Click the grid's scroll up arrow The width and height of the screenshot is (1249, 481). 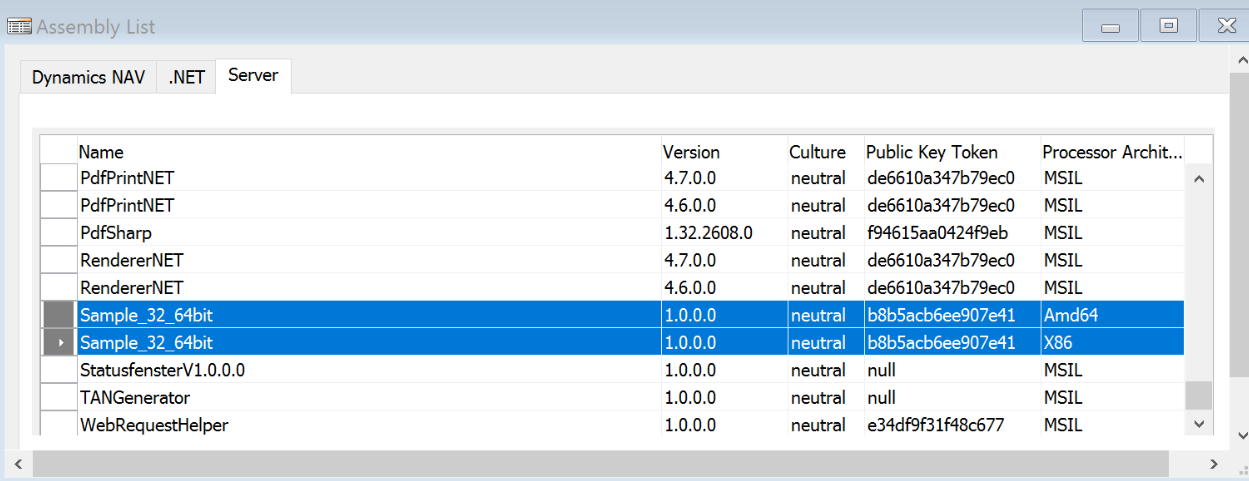pyautogui.click(x=1199, y=178)
